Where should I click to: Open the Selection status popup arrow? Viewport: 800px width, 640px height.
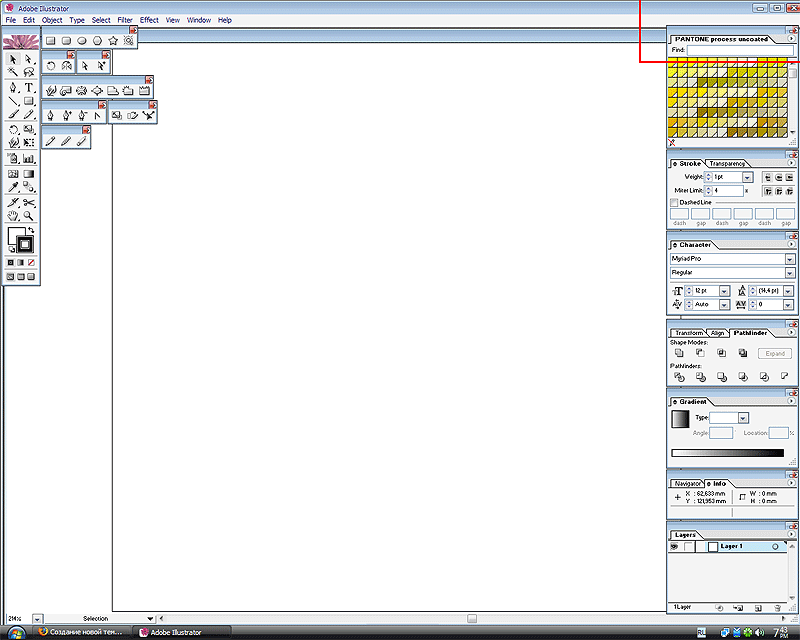point(150,619)
